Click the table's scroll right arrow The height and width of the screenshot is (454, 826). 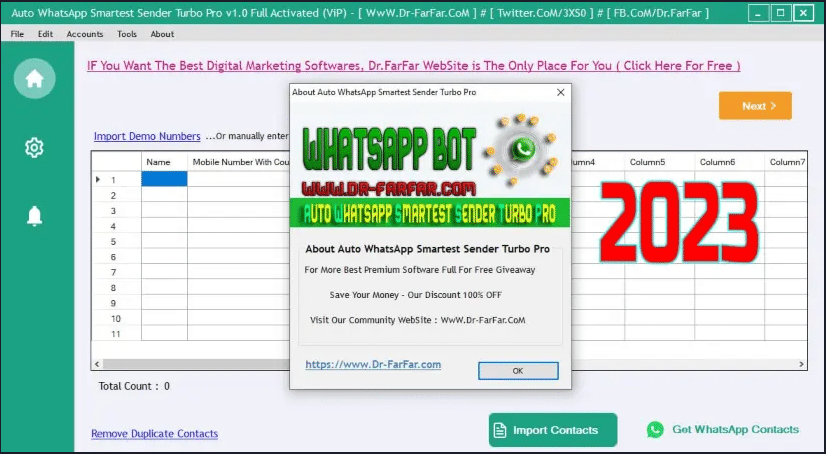pyautogui.click(x=801, y=364)
